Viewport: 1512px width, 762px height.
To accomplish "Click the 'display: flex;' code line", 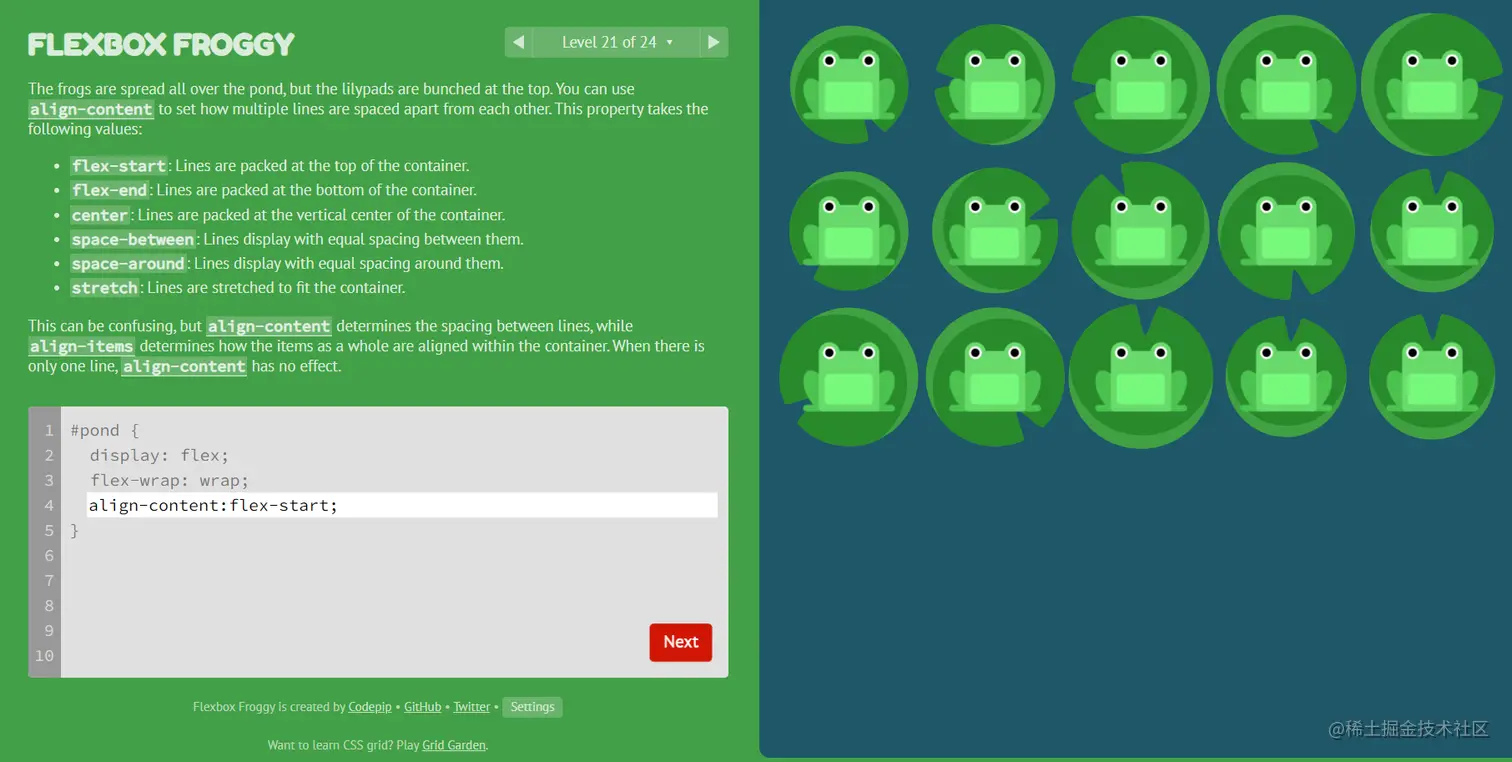I will point(160,455).
